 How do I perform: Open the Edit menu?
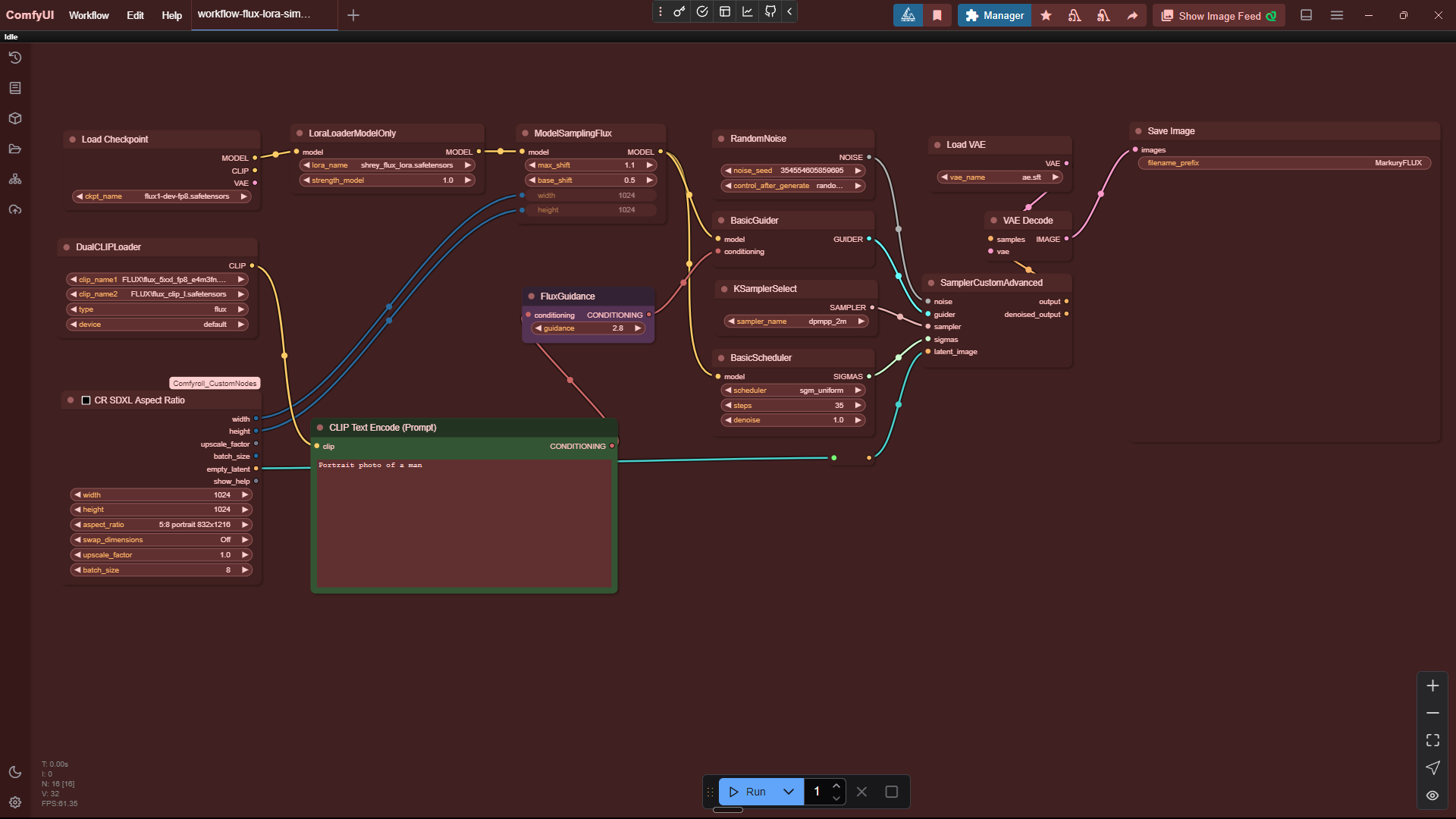(x=135, y=15)
